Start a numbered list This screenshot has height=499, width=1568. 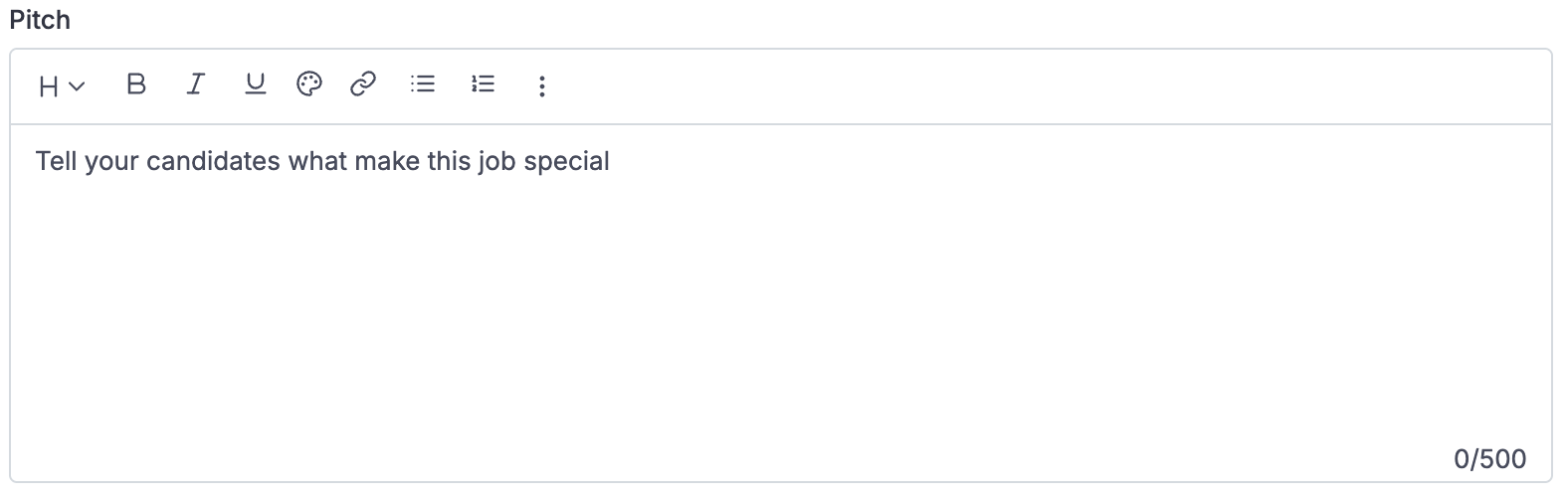483,84
